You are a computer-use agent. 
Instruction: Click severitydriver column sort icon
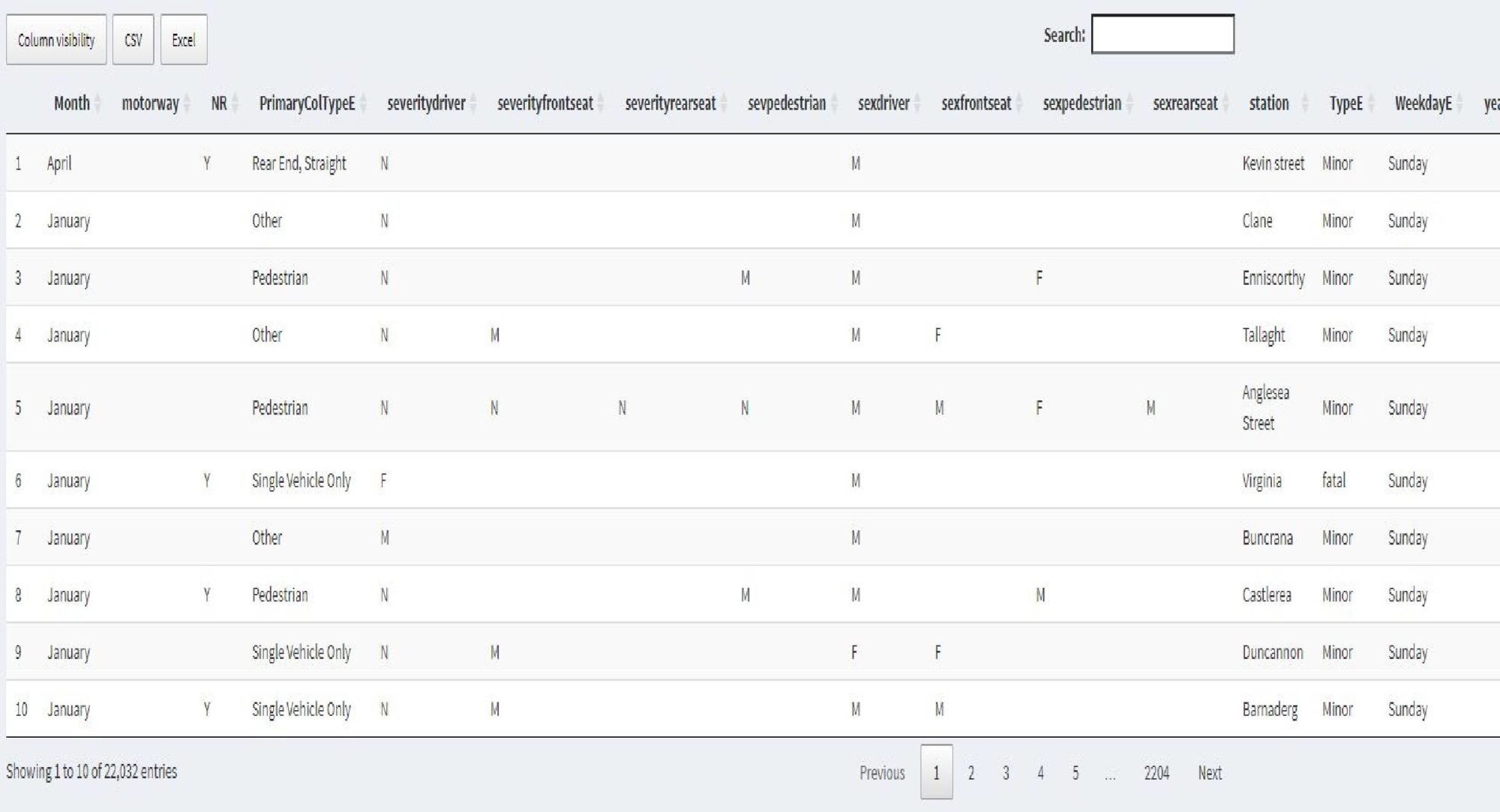[x=473, y=103]
